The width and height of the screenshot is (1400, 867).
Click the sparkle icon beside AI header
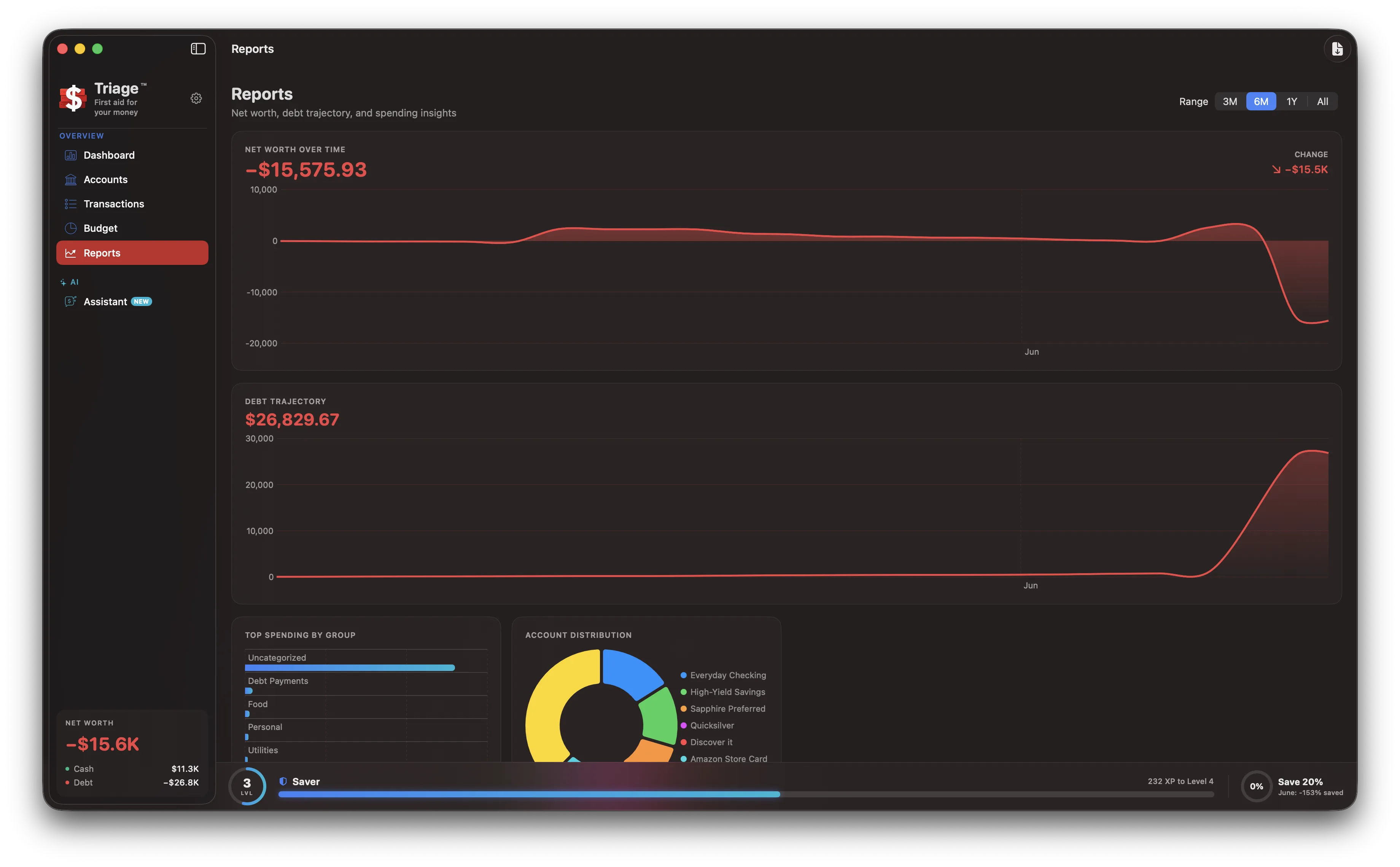click(63, 282)
